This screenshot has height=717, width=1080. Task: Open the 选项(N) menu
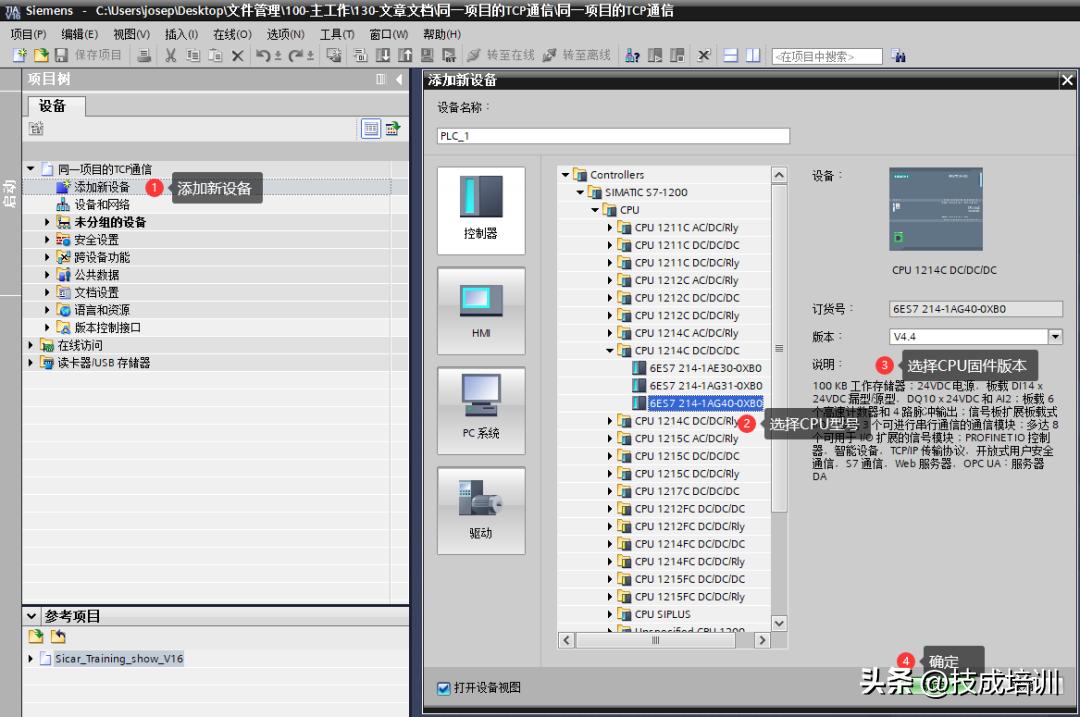coord(285,34)
